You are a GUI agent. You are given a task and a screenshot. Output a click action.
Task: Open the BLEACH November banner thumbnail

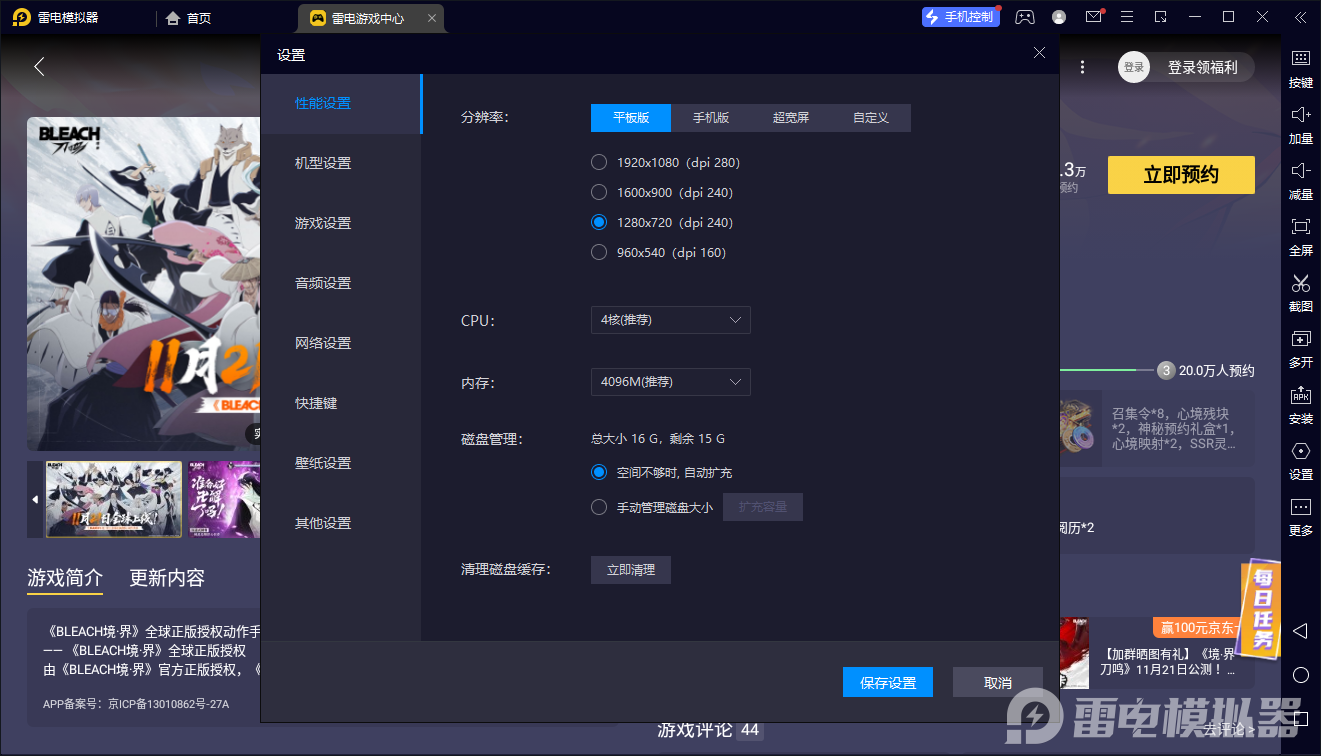pyautogui.click(x=113, y=499)
